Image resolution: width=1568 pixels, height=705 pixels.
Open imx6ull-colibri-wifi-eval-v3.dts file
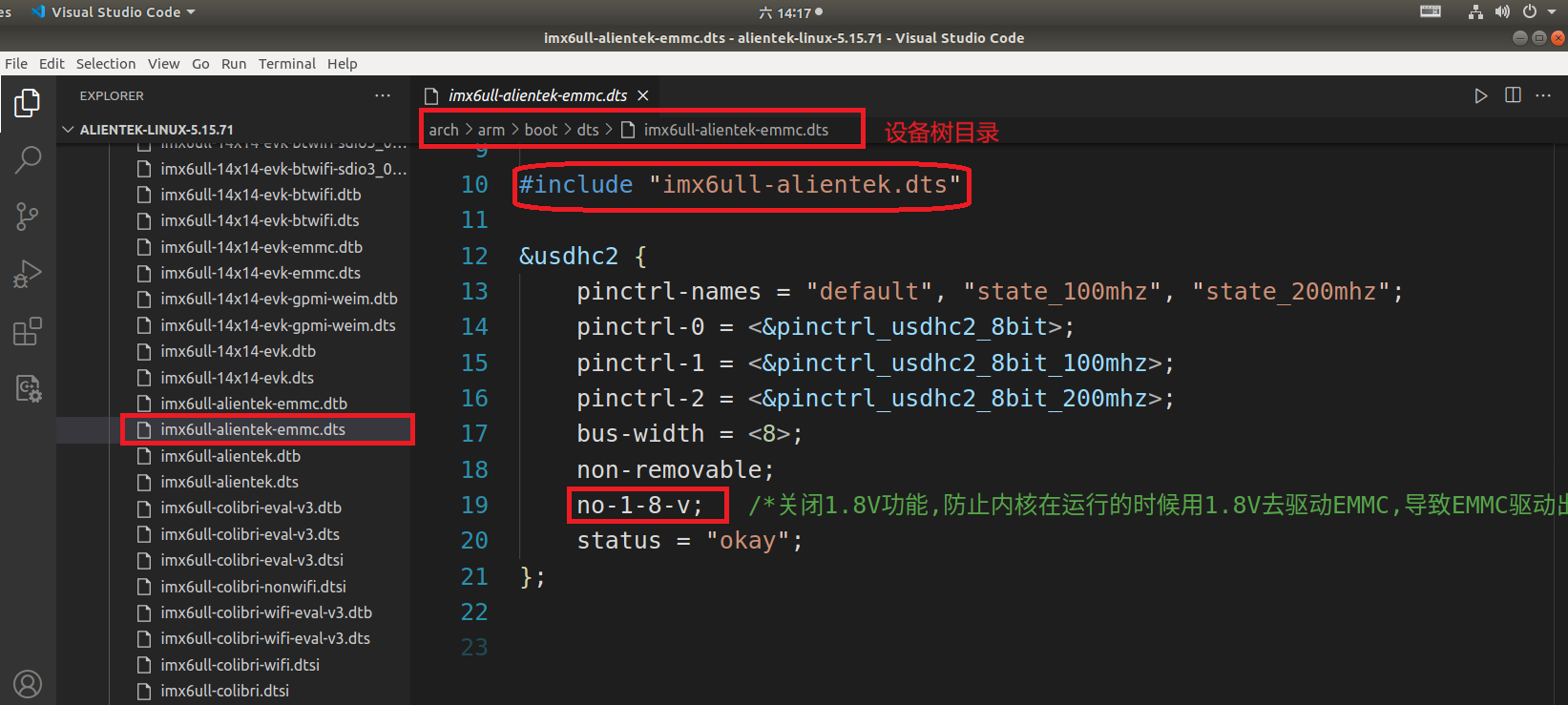pyautogui.click(x=265, y=638)
